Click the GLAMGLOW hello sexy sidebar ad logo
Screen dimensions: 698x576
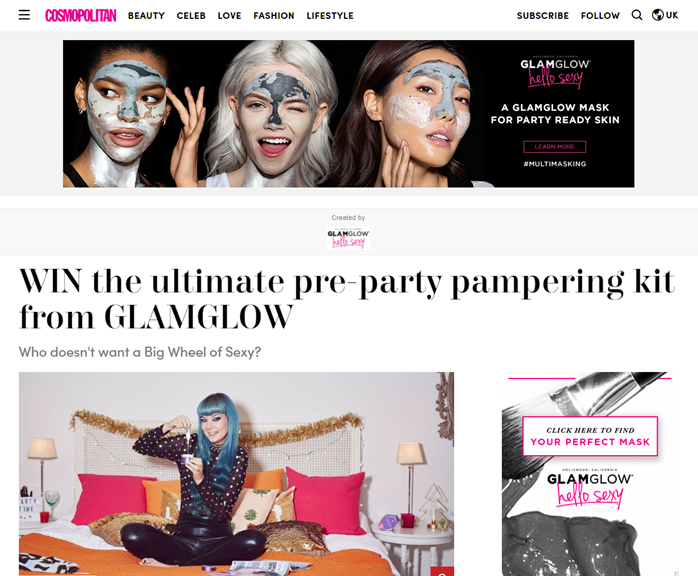click(x=590, y=489)
